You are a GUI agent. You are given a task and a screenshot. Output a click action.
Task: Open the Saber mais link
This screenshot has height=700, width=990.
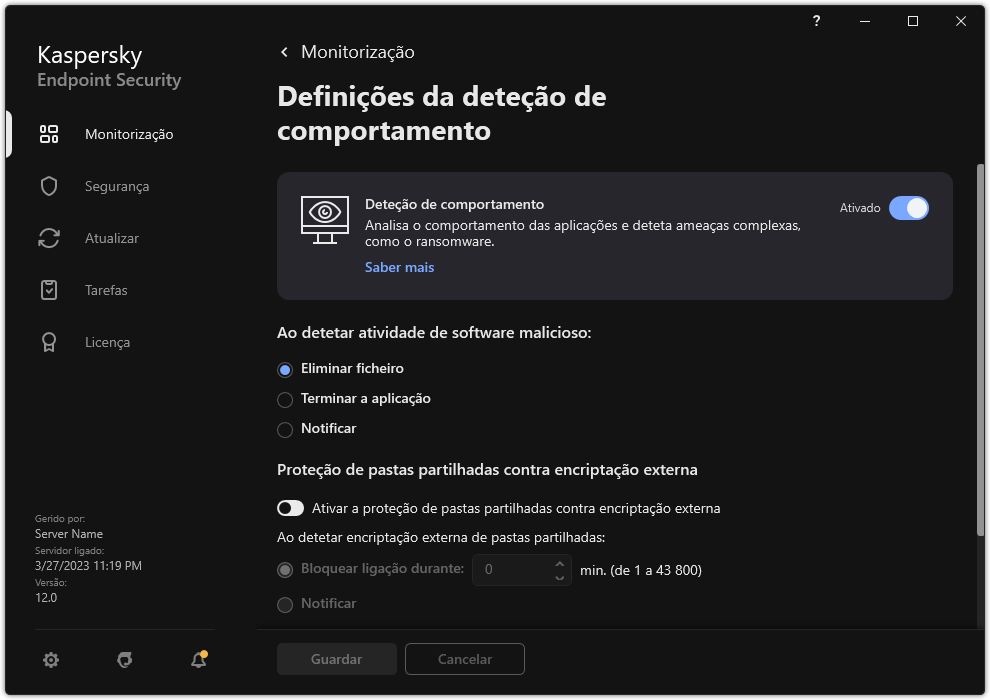(x=399, y=267)
